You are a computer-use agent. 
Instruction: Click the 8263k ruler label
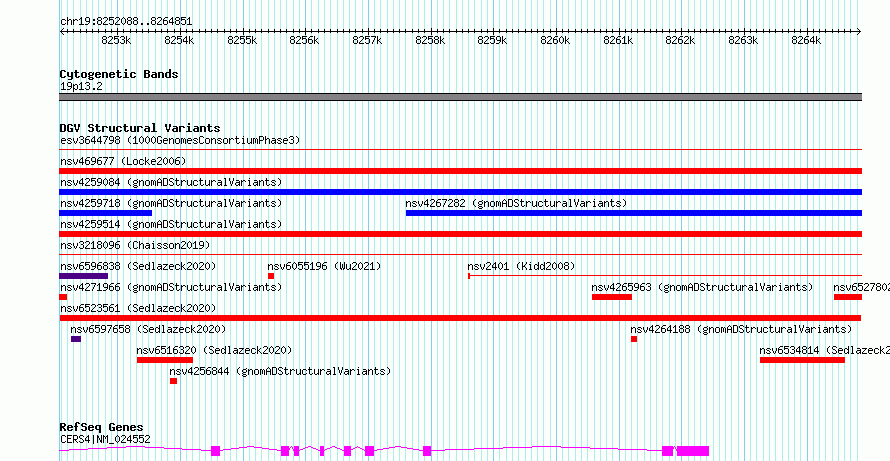pyautogui.click(x=744, y=40)
